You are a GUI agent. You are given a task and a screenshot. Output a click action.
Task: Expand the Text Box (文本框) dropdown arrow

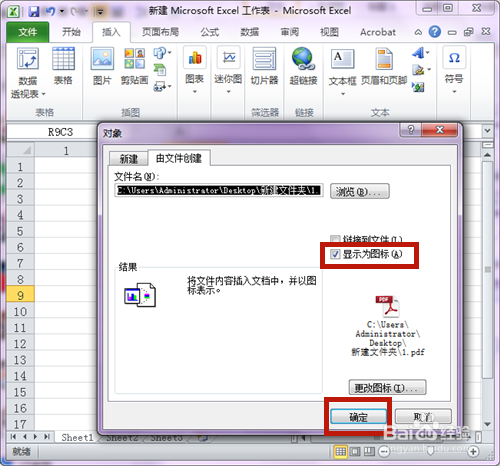(x=342, y=94)
